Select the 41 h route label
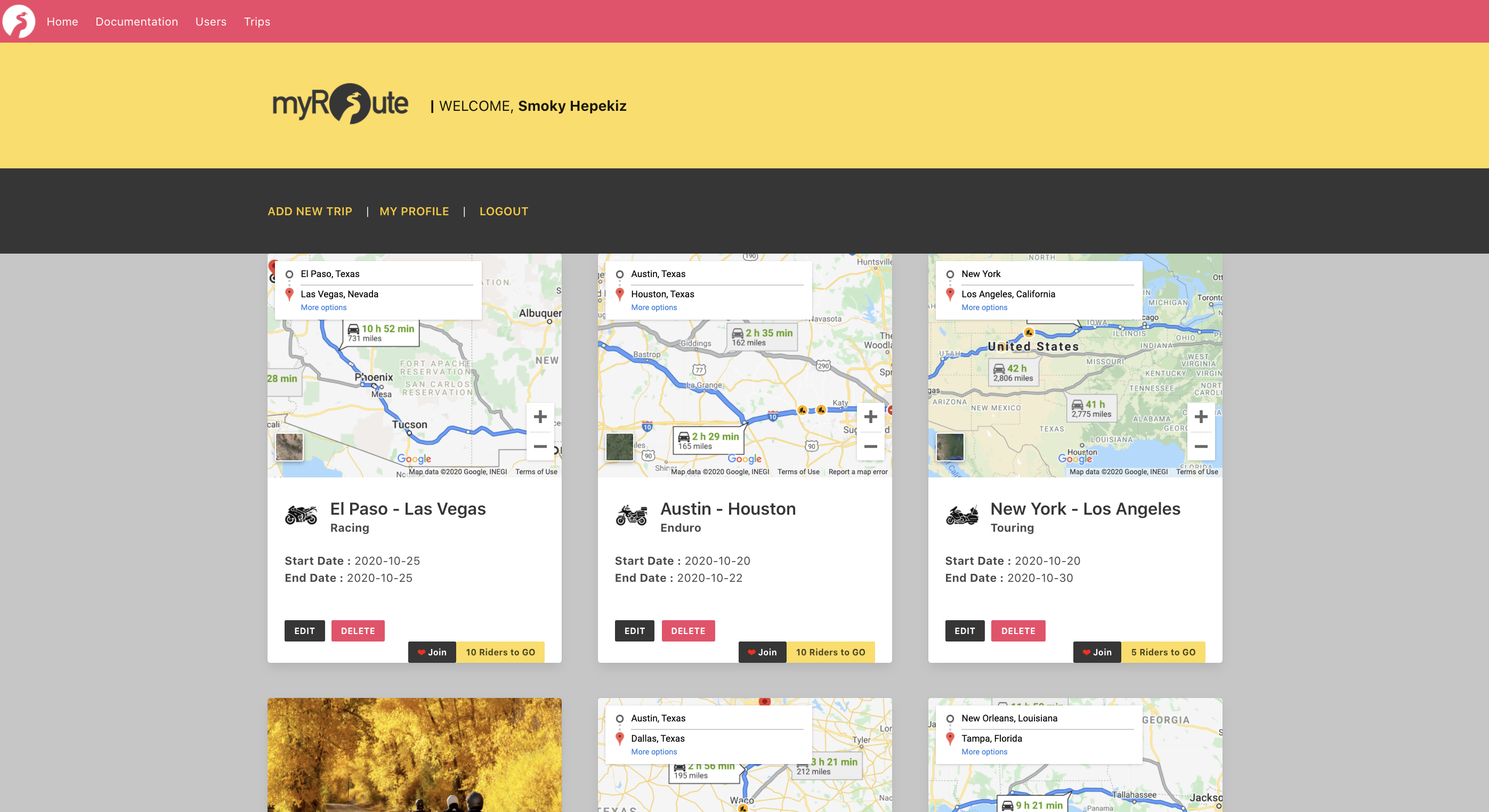Screen dimensions: 1489x812 click(1091, 409)
